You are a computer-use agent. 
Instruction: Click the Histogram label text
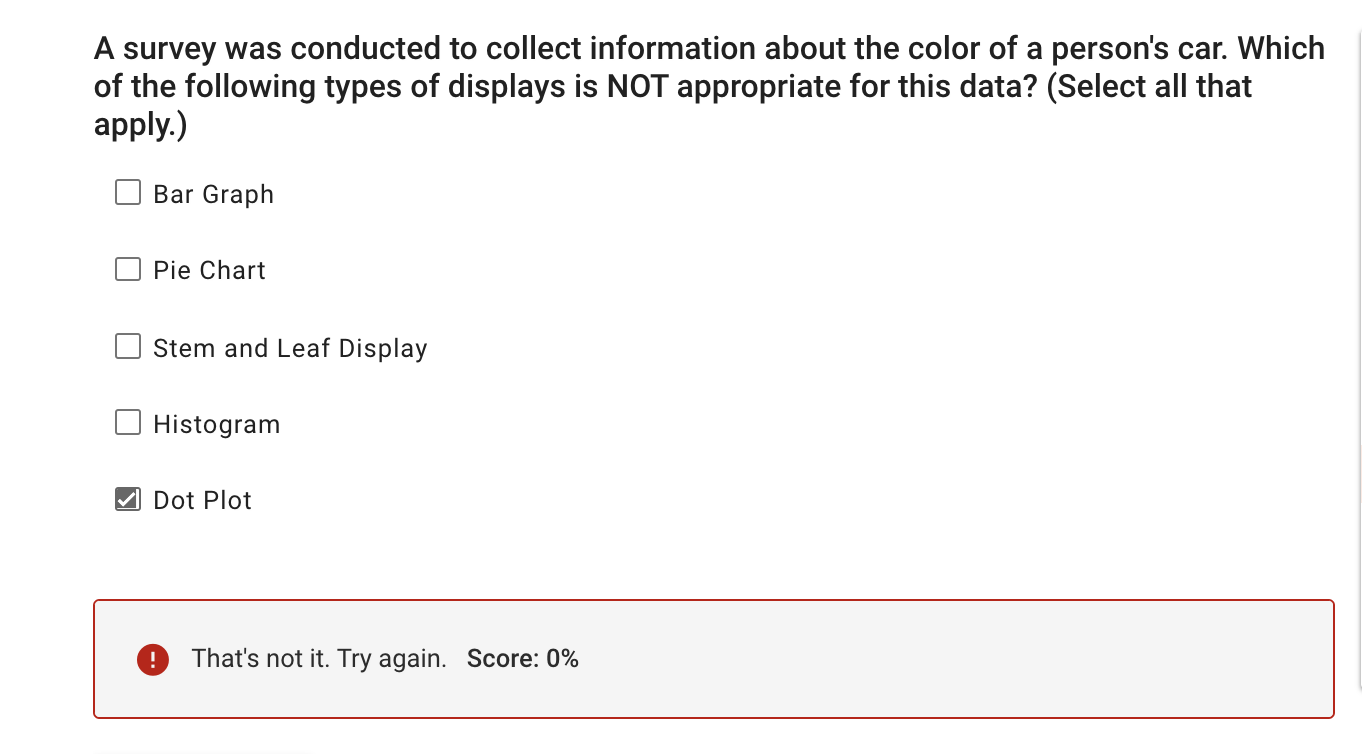(217, 424)
